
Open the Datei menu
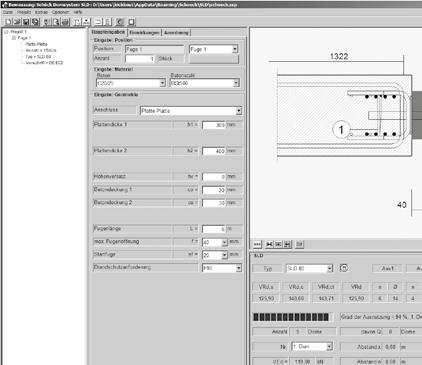click(8, 12)
